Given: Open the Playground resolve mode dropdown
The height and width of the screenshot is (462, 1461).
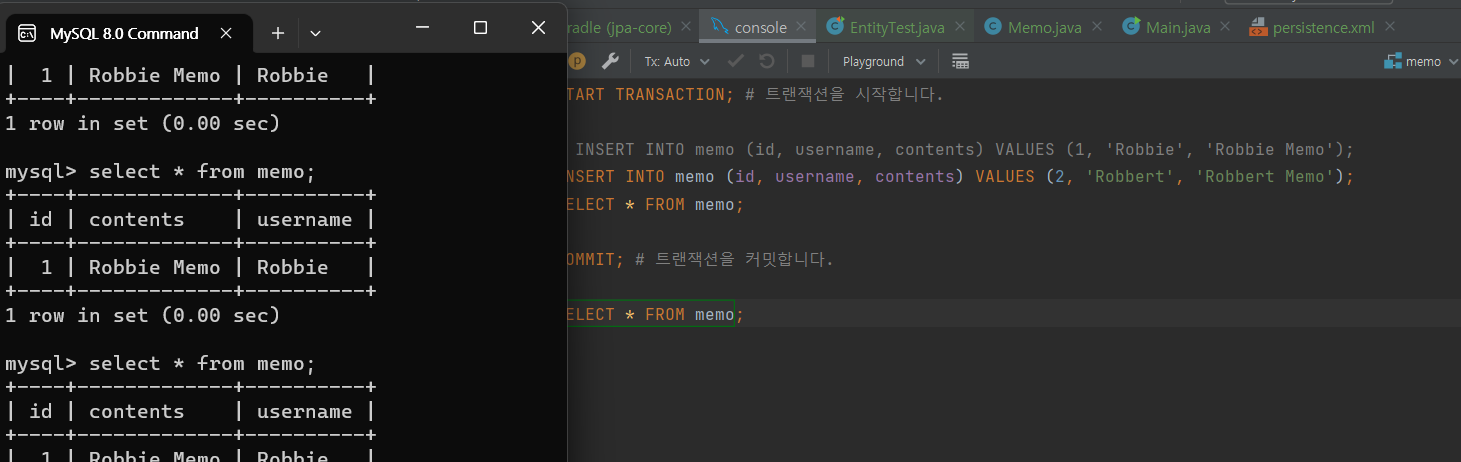Looking at the screenshot, I should (884, 61).
